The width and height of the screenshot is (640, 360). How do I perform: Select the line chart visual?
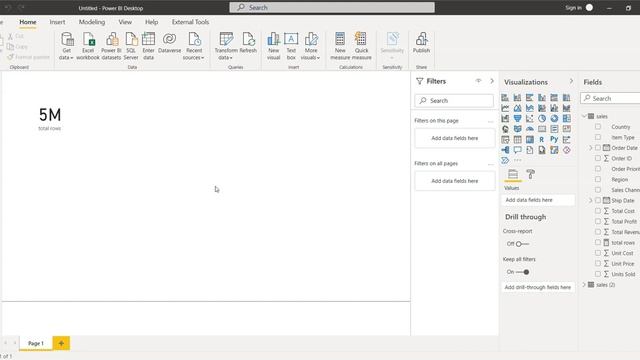click(505, 108)
